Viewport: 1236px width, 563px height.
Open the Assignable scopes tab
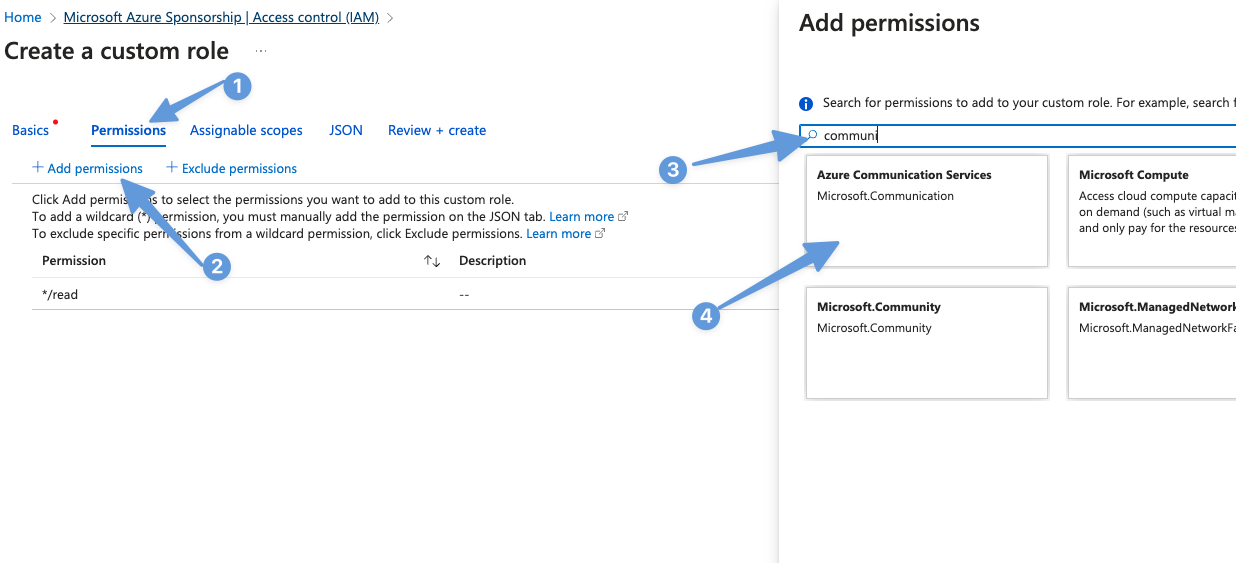pyautogui.click(x=246, y=130)
